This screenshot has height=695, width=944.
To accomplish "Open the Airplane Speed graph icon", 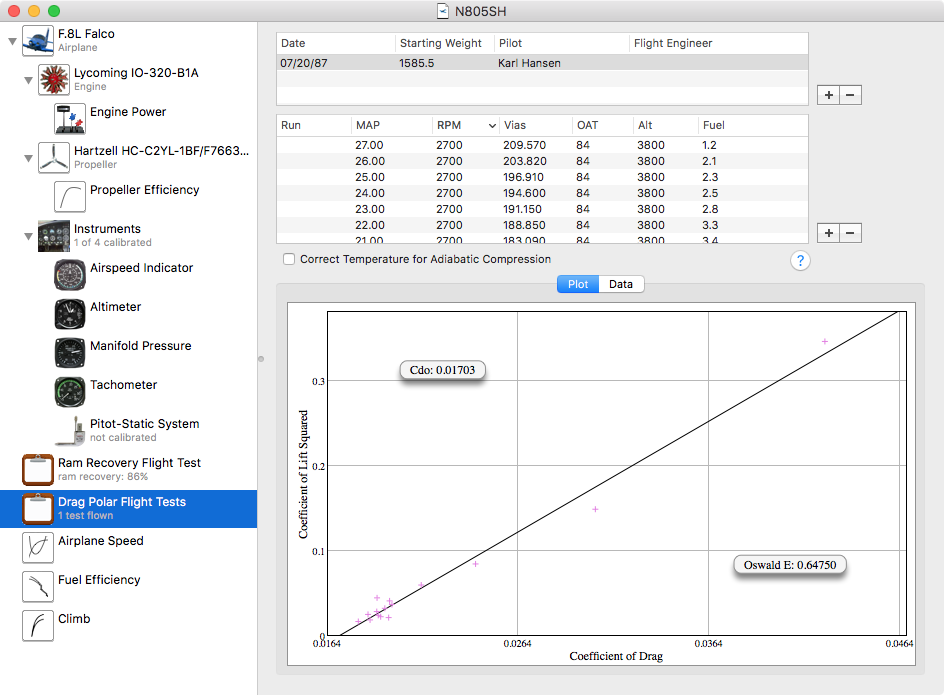I will [38, 548].
